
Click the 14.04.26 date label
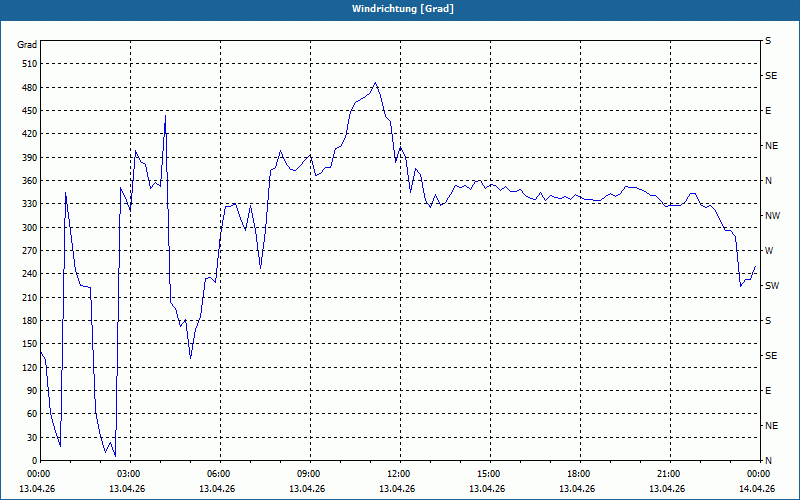coord(757,488)
